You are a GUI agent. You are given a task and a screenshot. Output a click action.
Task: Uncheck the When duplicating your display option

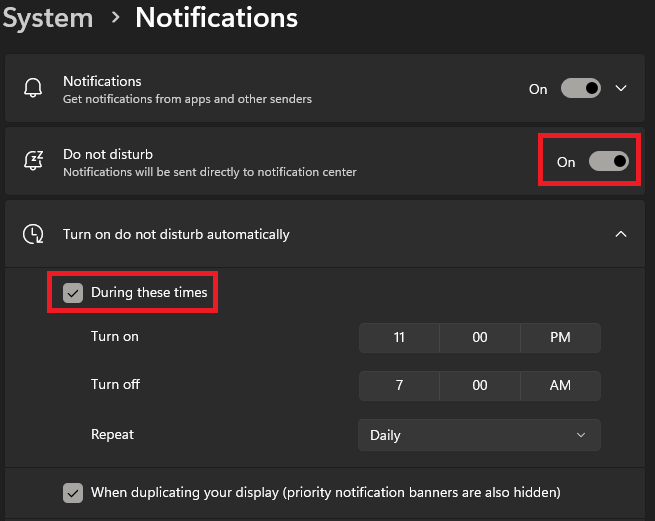coord(73,492)
